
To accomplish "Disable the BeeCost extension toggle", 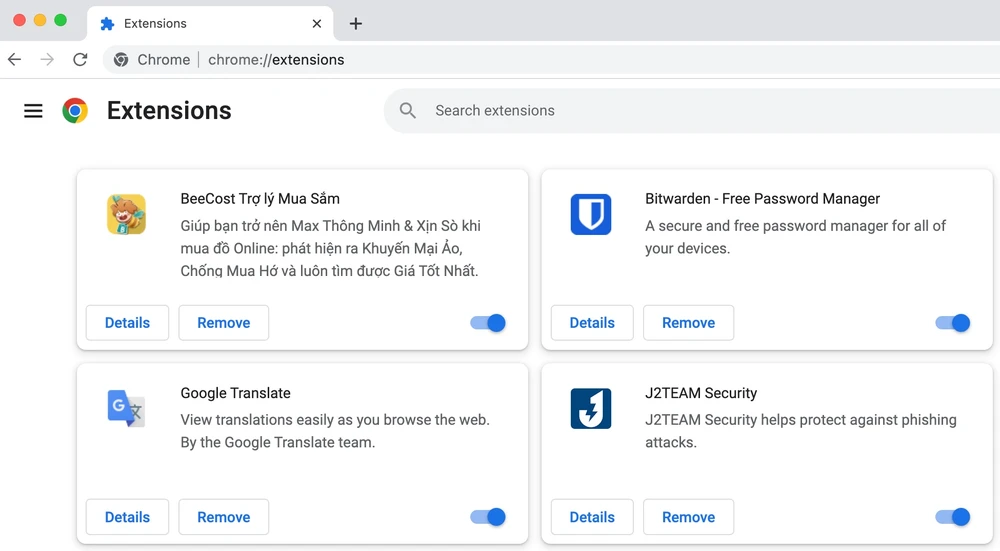I will [488, 323].
